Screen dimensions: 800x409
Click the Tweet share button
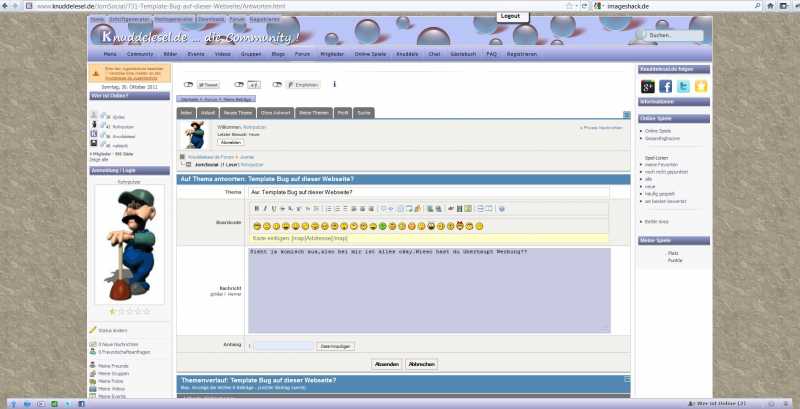click(208, 85)
